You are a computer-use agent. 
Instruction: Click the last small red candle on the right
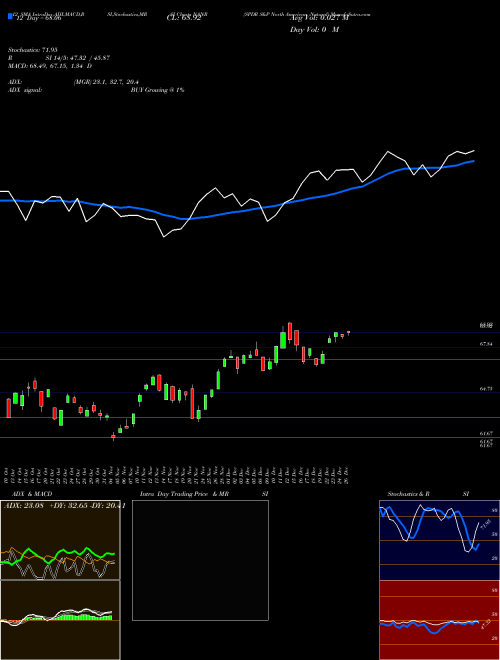point(348,333)
